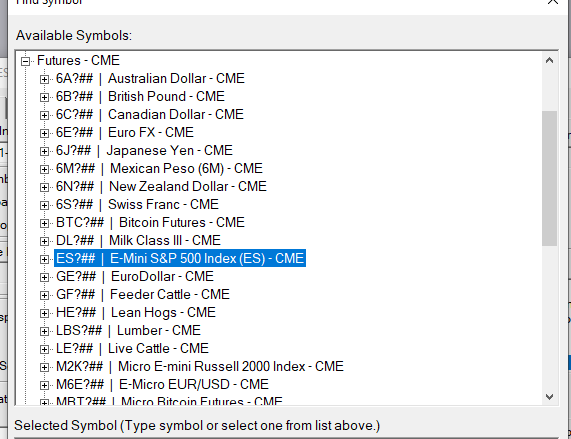Expand the LE?## Live Cattle node
This screenshot has width=571, height=439.
pyautogui.click(x=44, y=349)
